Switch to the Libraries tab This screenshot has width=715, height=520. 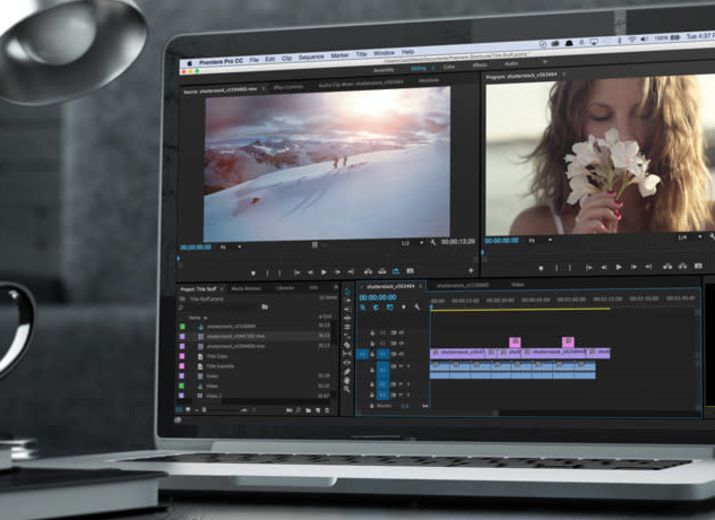285,288
